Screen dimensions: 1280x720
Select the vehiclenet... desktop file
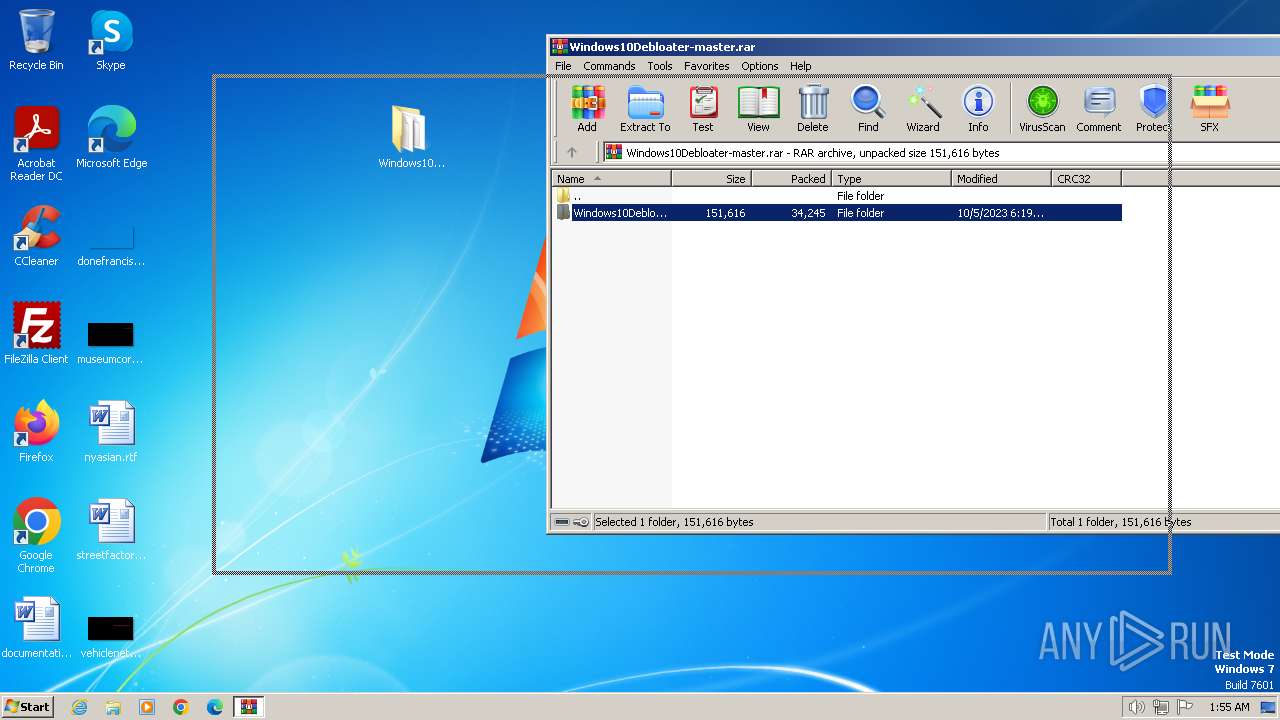(111, 637)
